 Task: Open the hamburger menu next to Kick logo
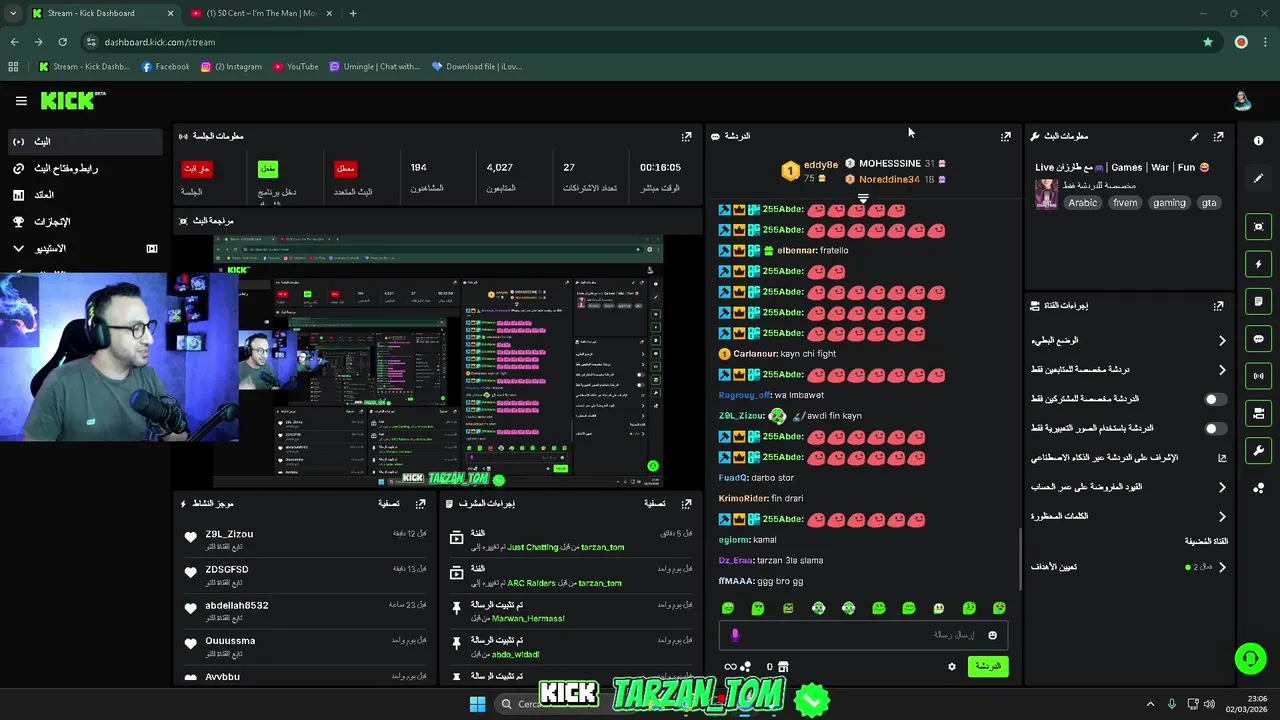point(21,101)
